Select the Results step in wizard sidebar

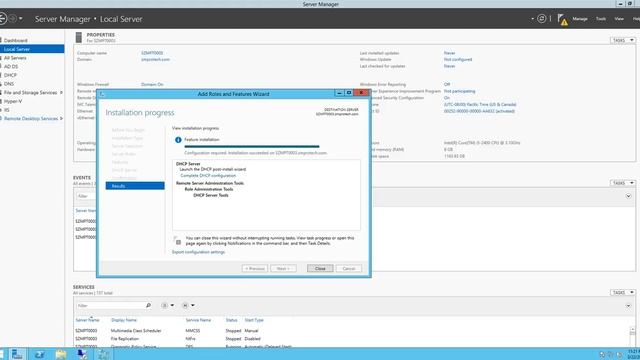pos(135,186)
